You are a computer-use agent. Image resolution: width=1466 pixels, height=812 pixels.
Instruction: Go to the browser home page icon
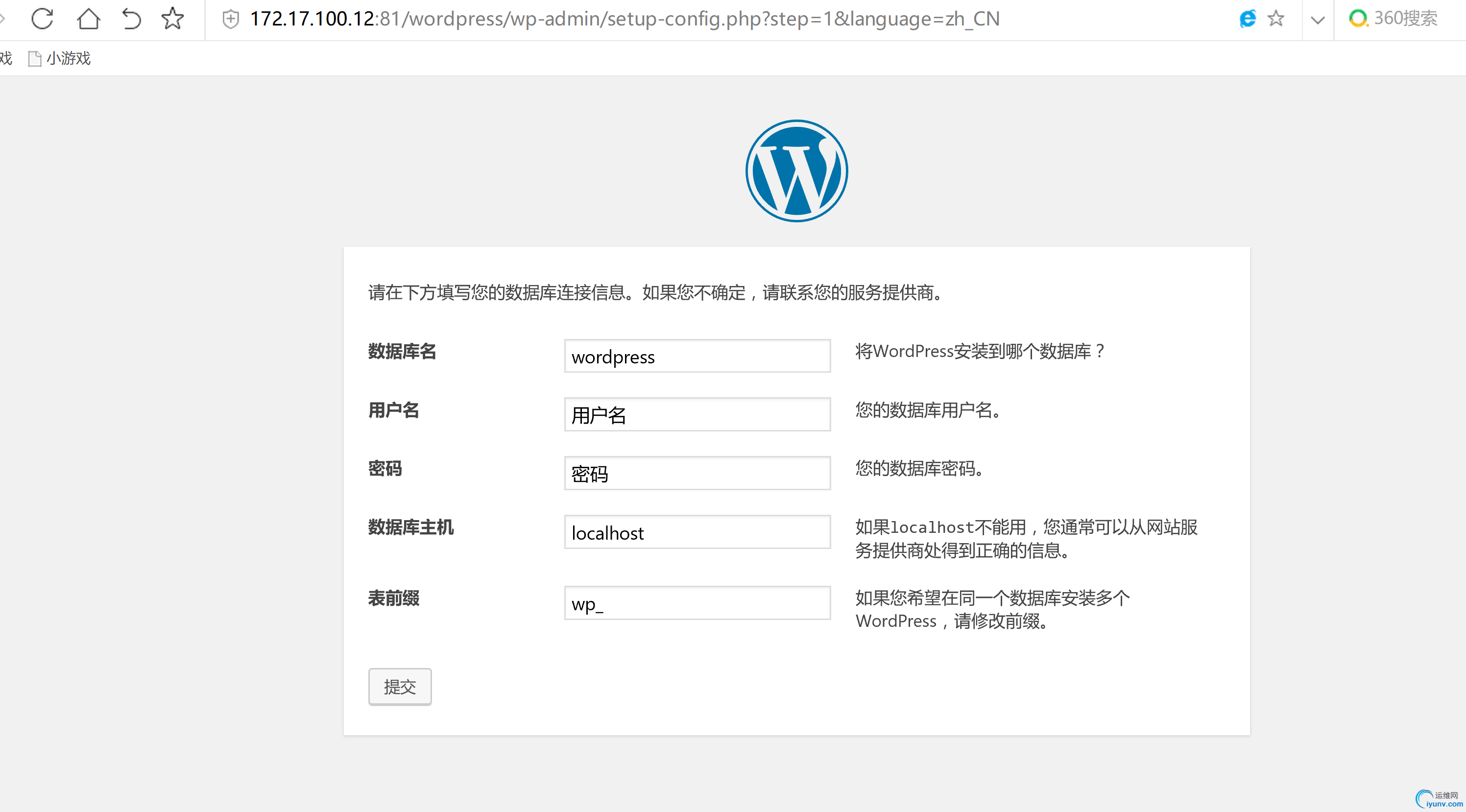click(88, 19)
